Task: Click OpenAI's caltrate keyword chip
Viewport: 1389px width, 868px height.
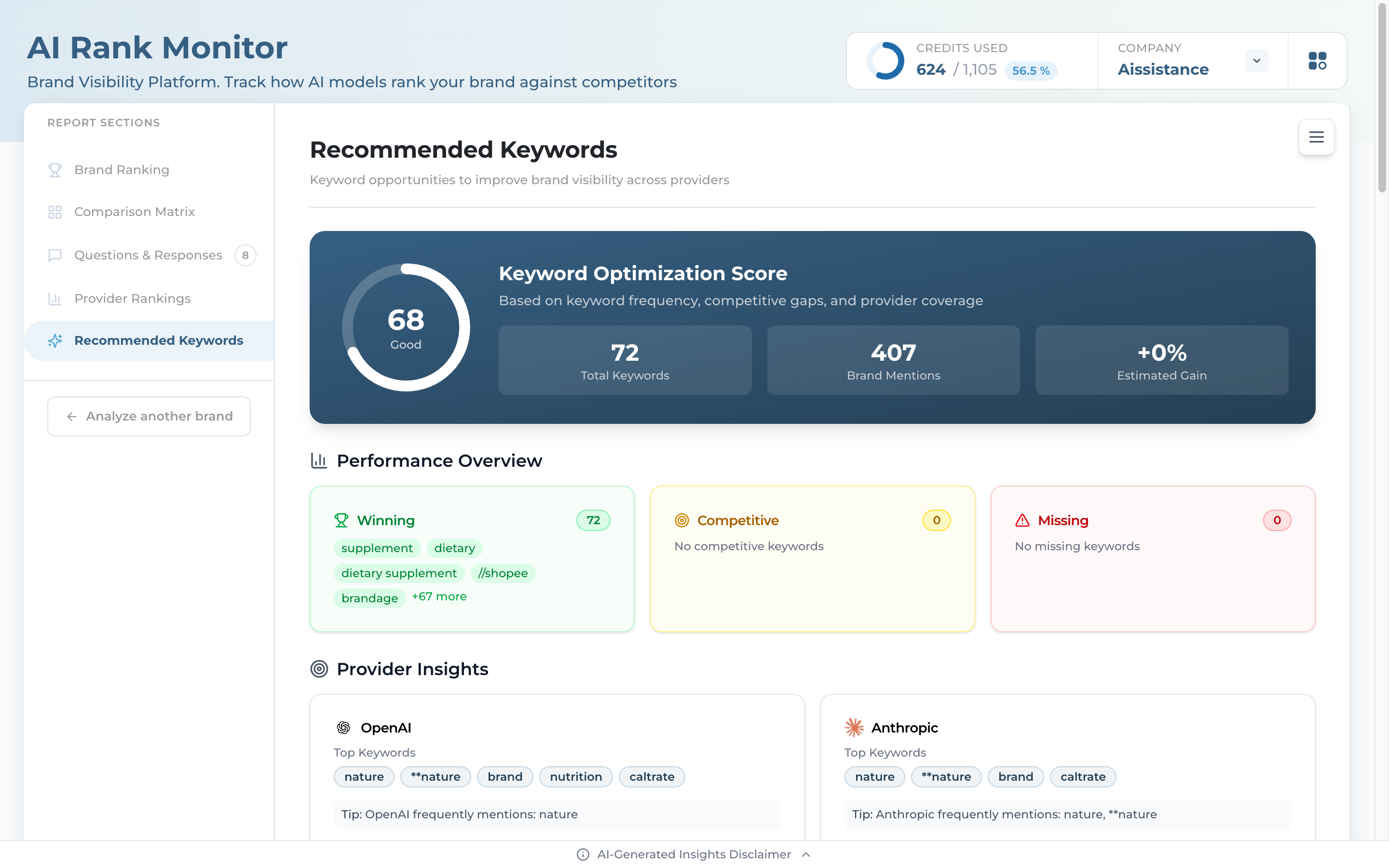Action: [652, 777]
